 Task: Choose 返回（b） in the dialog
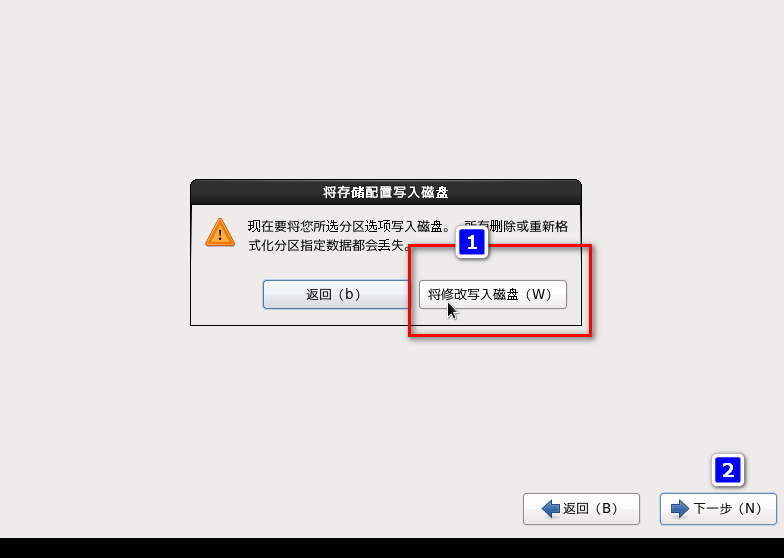tap(336, 294)
